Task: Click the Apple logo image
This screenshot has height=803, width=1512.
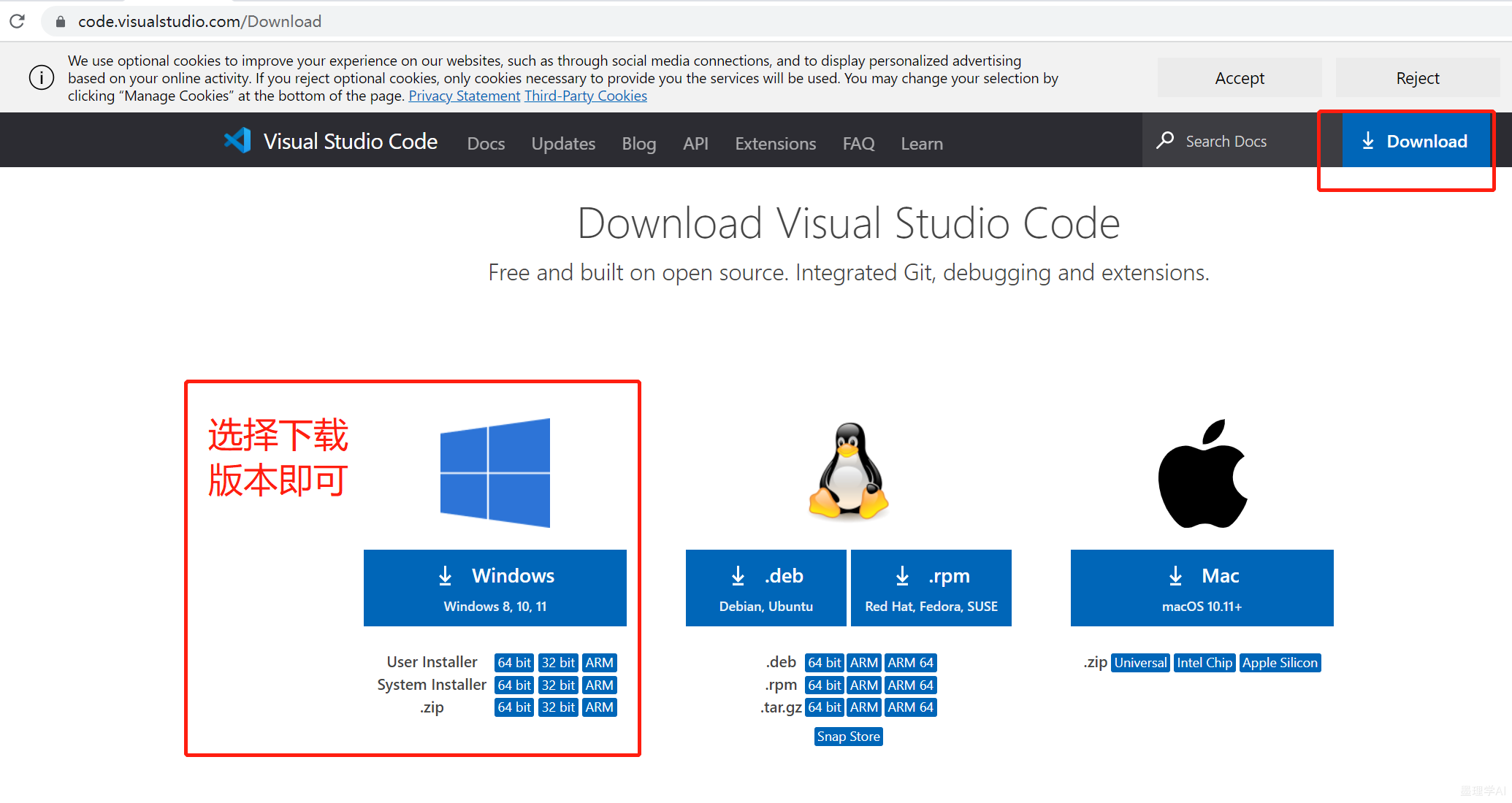Action: (x=1202, y=473)
